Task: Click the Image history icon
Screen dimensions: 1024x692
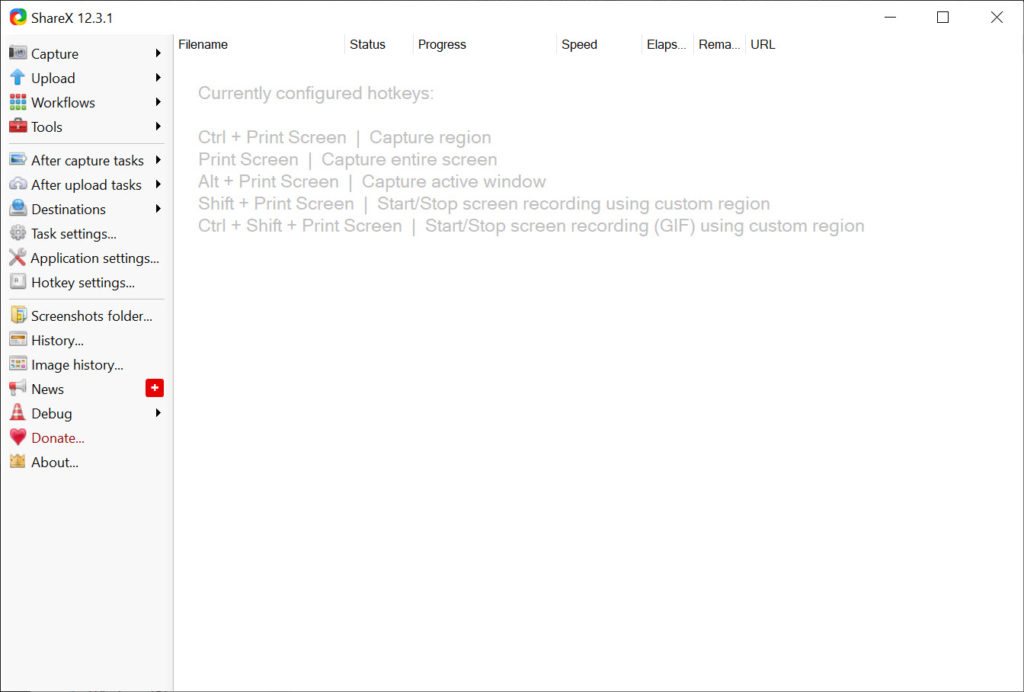Action: [18, 364]
